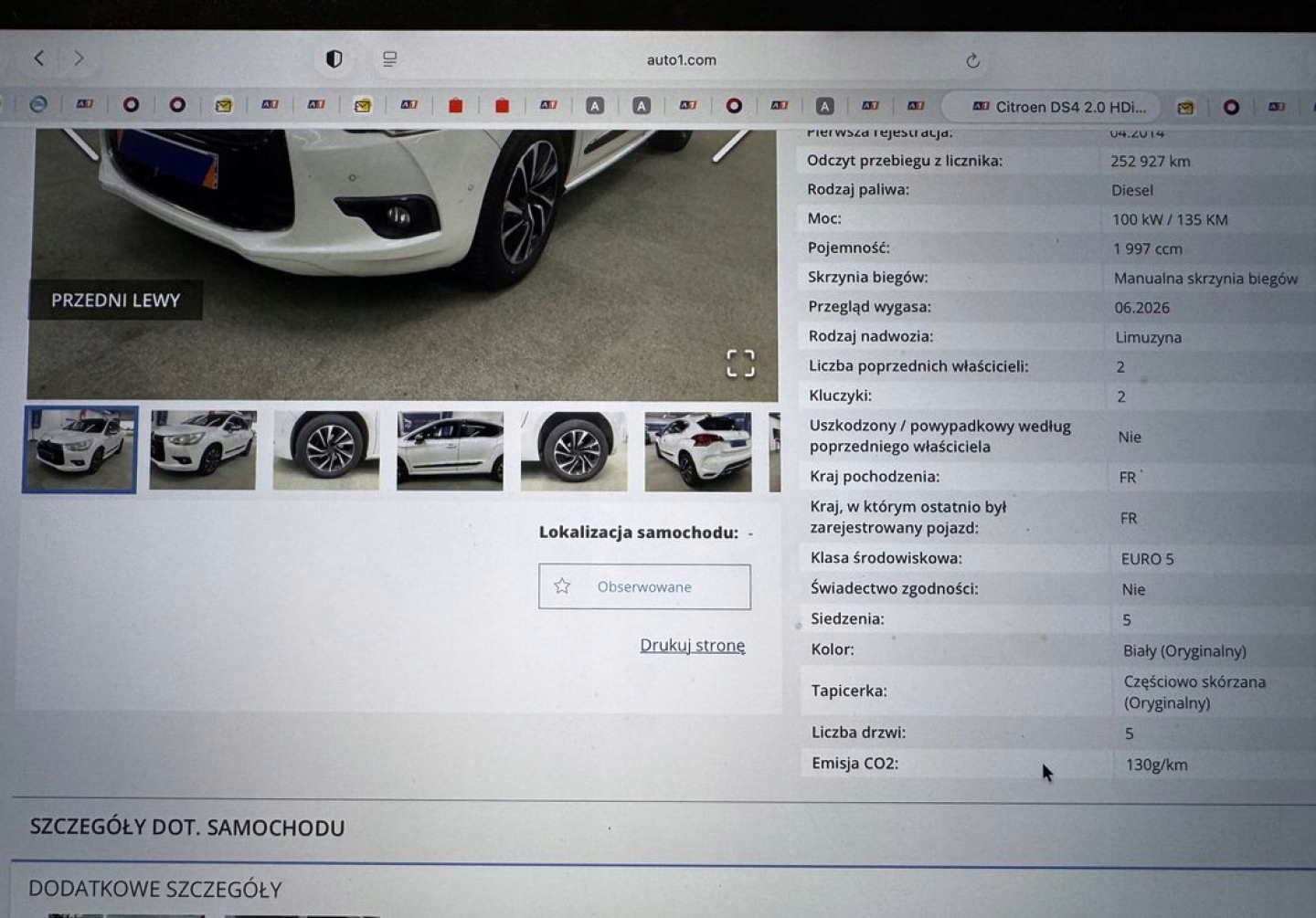Click the color value Biały (Oryginalny)
Viewport: 1316px width, 918px height.
coord(1184,651)
